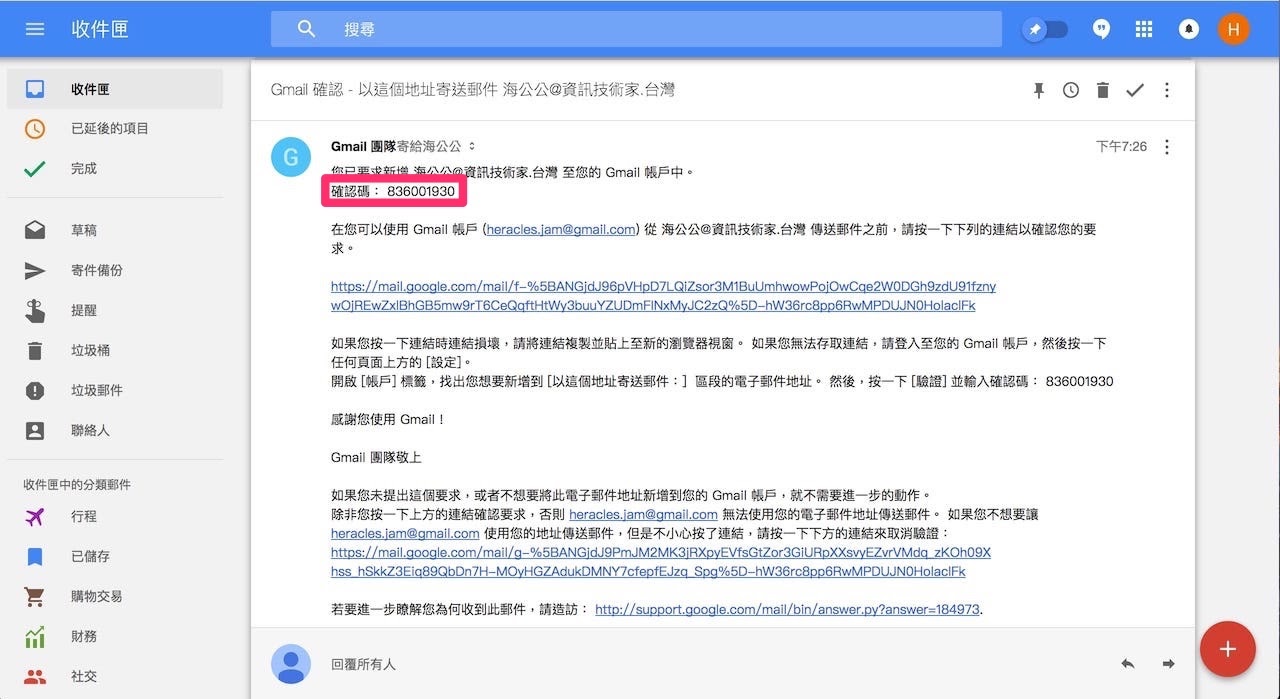Mark the email done with the checkmark icon
The image size is (1280, 699).
(x=1134, y=90)
